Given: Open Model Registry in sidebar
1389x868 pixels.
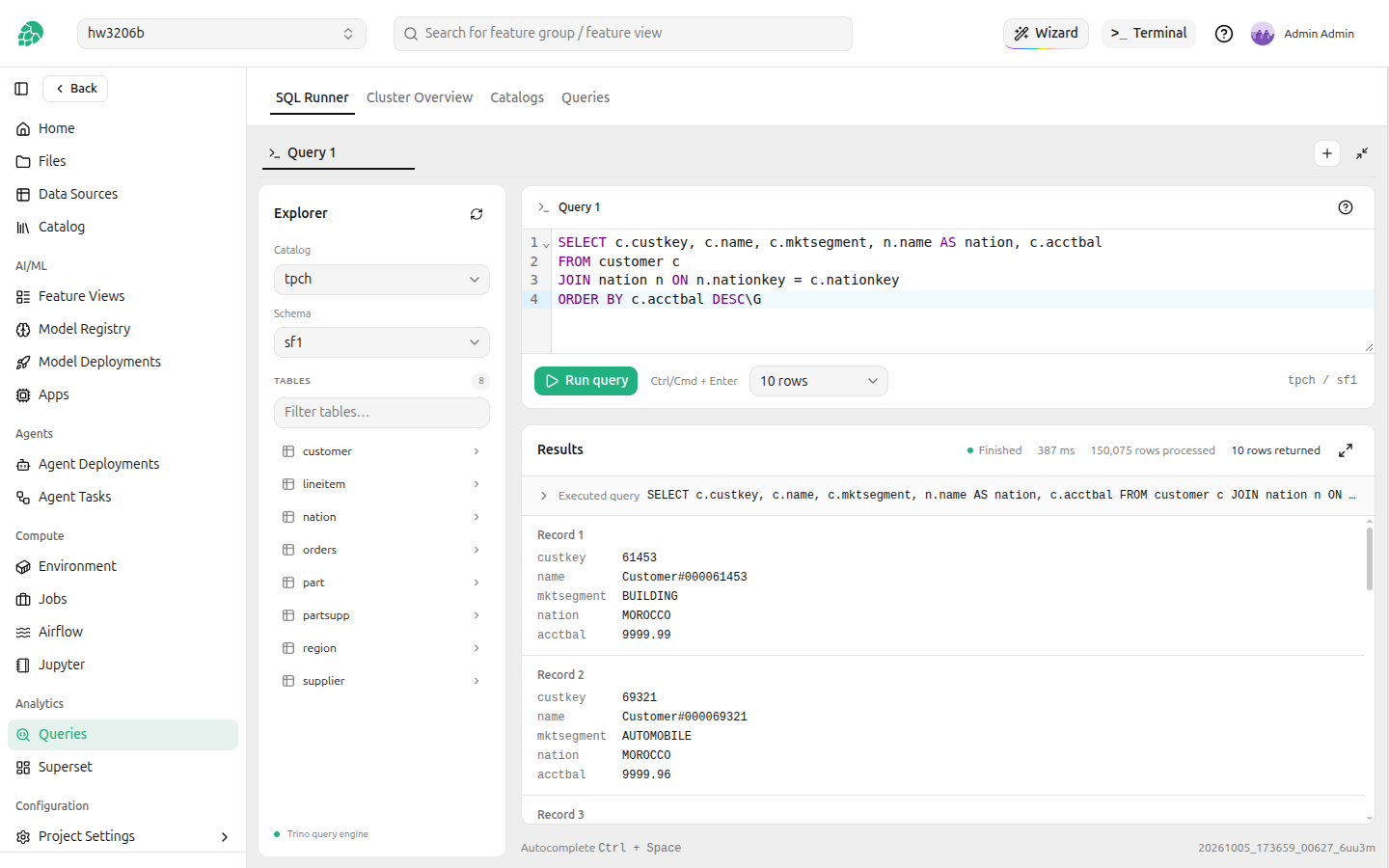Looking at the screenshot, I should [x=123, y=329].
